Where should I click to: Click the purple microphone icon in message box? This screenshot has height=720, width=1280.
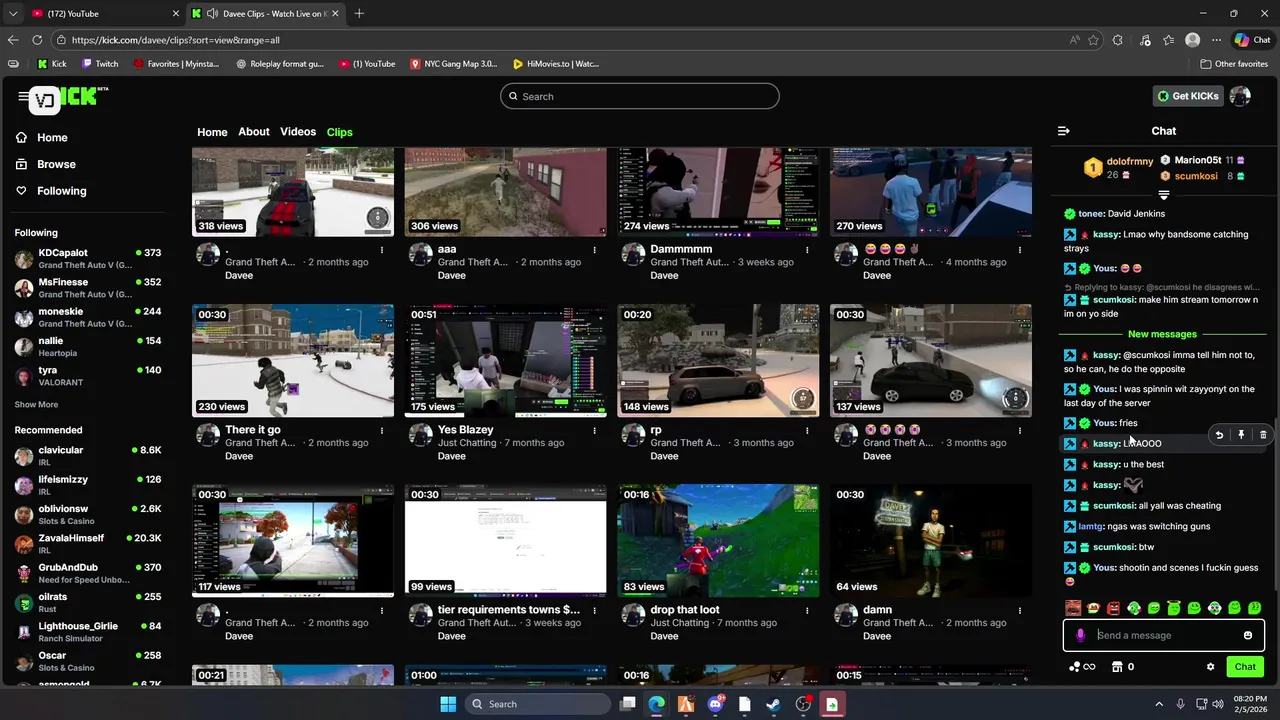click(1080, 635)
